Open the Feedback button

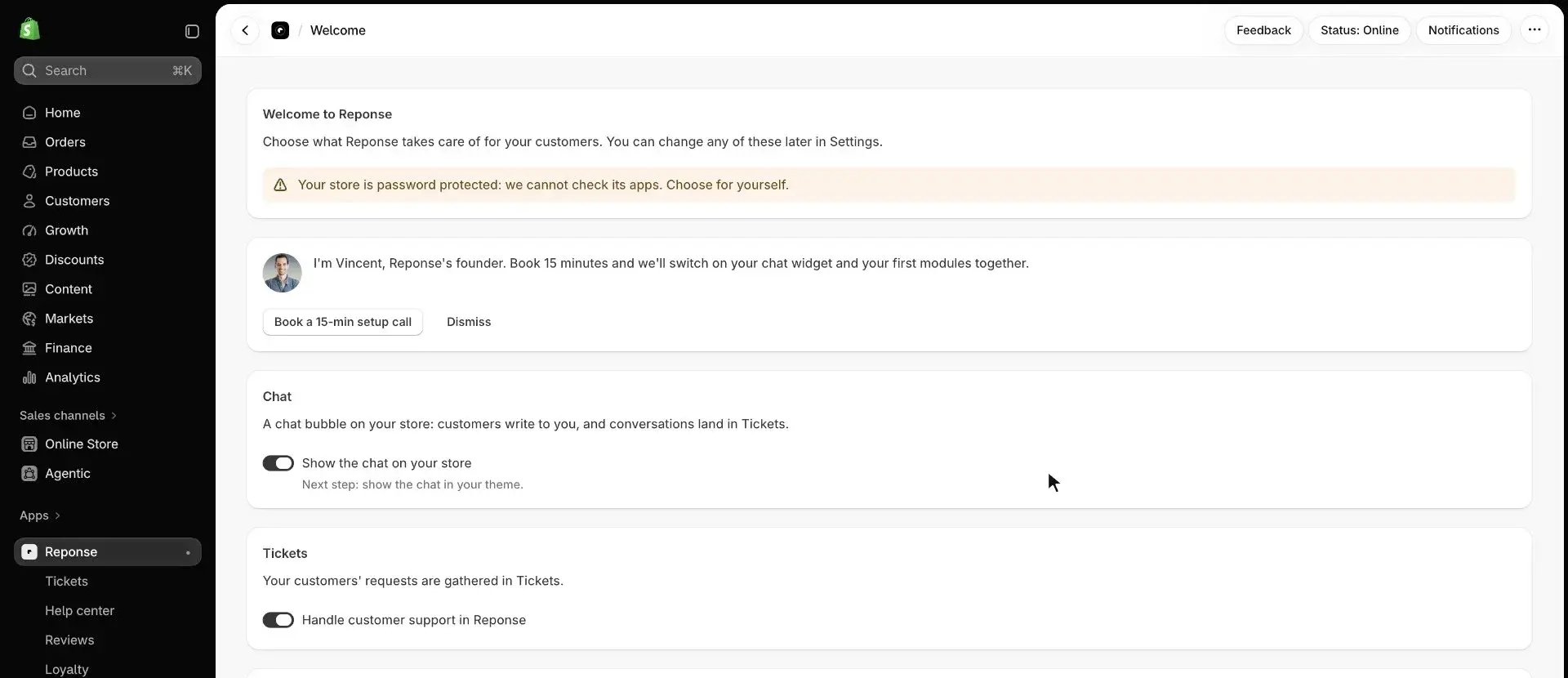pos(1263,30)
